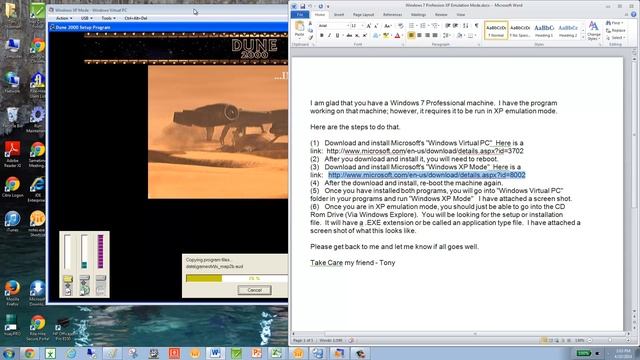Click Cancel in the Dune 2000 setup dialog
The image size is (640, 360).
254,290
